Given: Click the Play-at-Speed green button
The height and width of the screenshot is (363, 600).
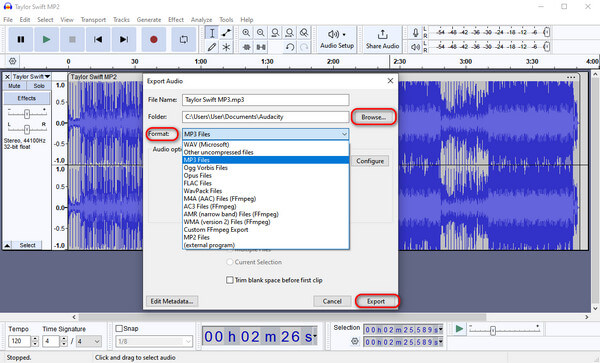Looking at the screenshot, I should [459, 329].
